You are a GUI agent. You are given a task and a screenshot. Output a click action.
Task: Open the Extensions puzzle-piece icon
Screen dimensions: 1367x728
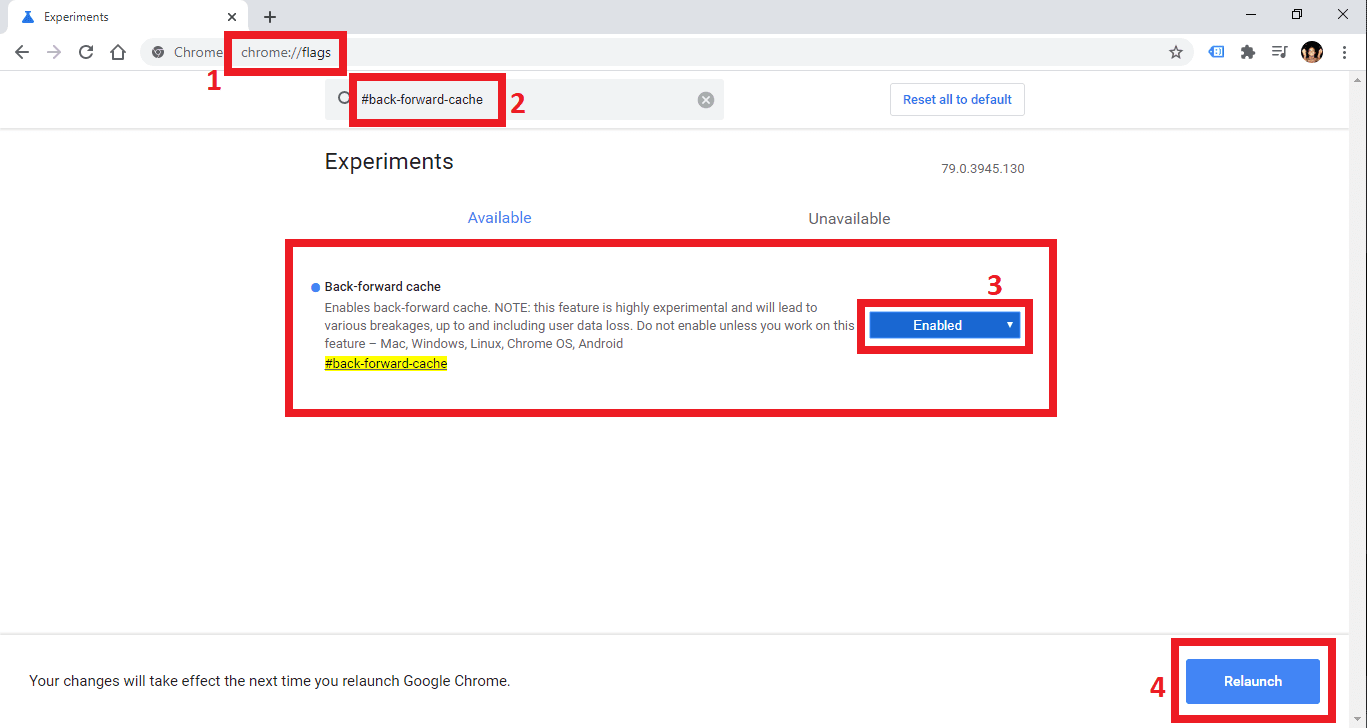[1247, 52]
